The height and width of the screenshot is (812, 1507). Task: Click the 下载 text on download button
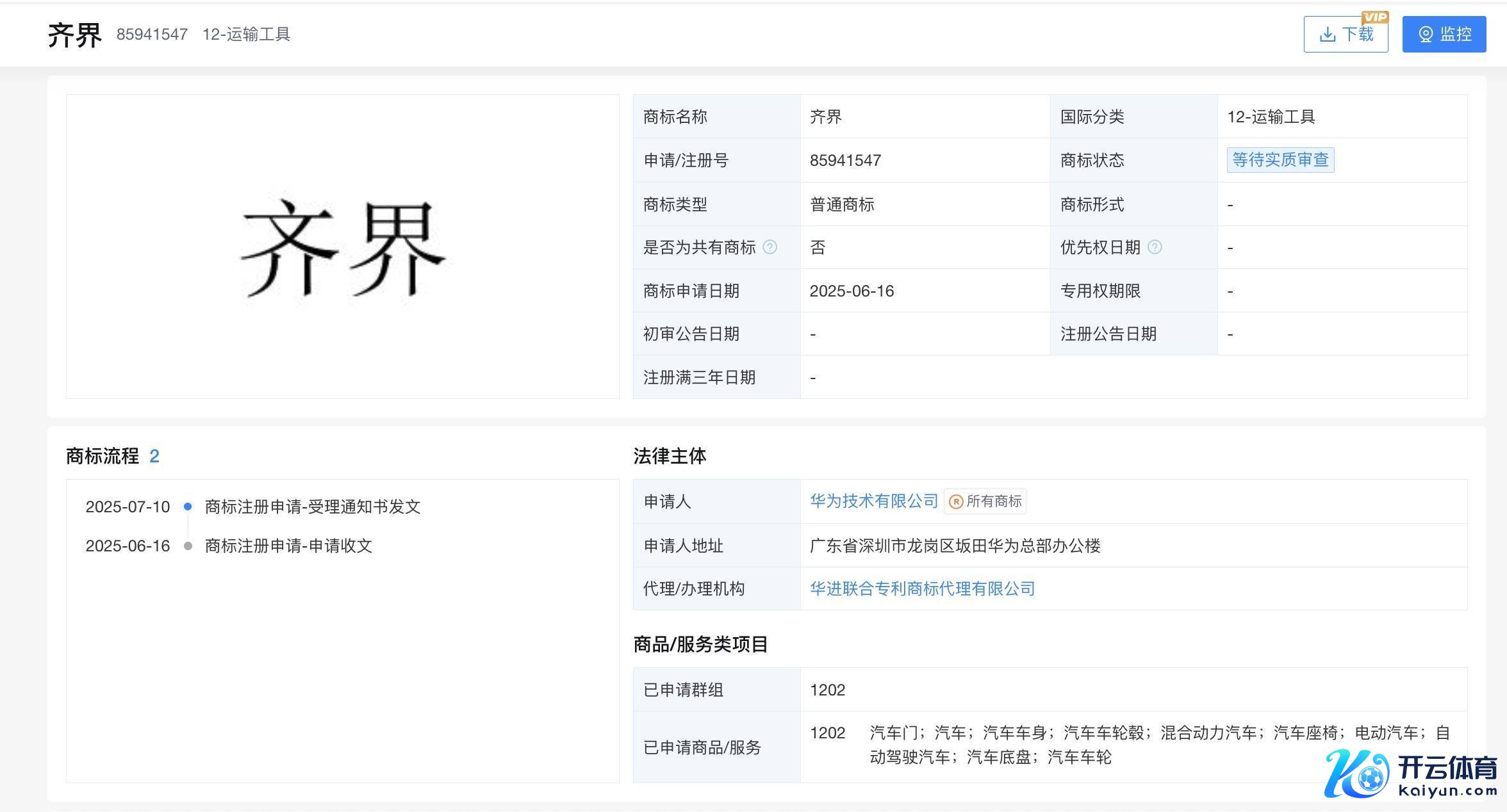(x=1358, y=35)
